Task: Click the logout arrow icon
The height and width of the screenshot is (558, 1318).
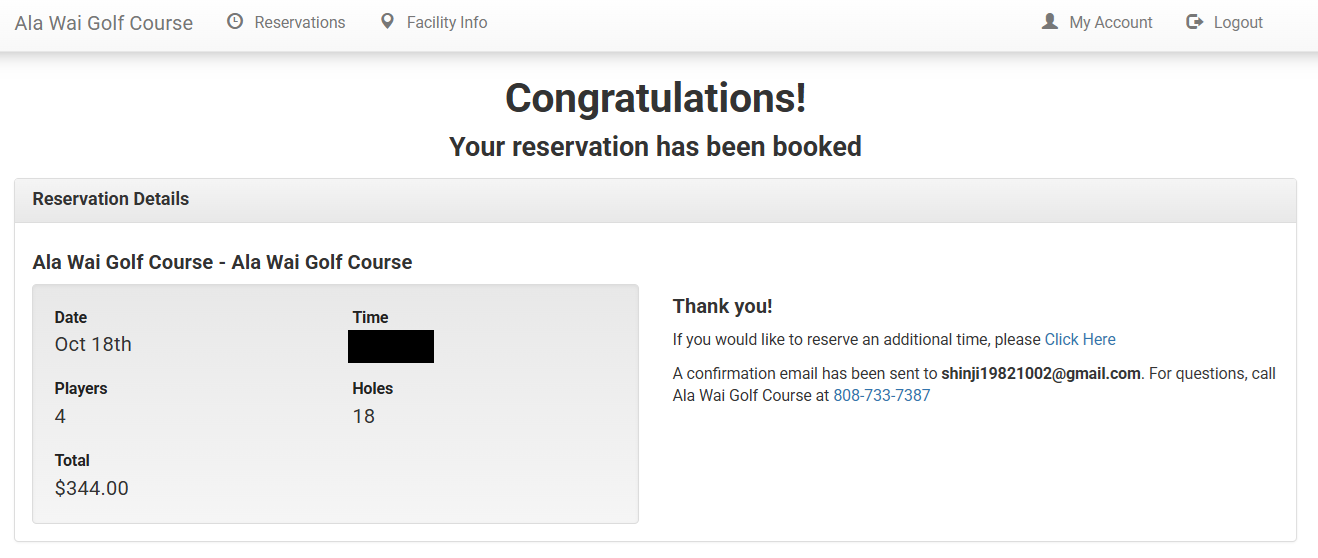Action: pos(1194,22)
